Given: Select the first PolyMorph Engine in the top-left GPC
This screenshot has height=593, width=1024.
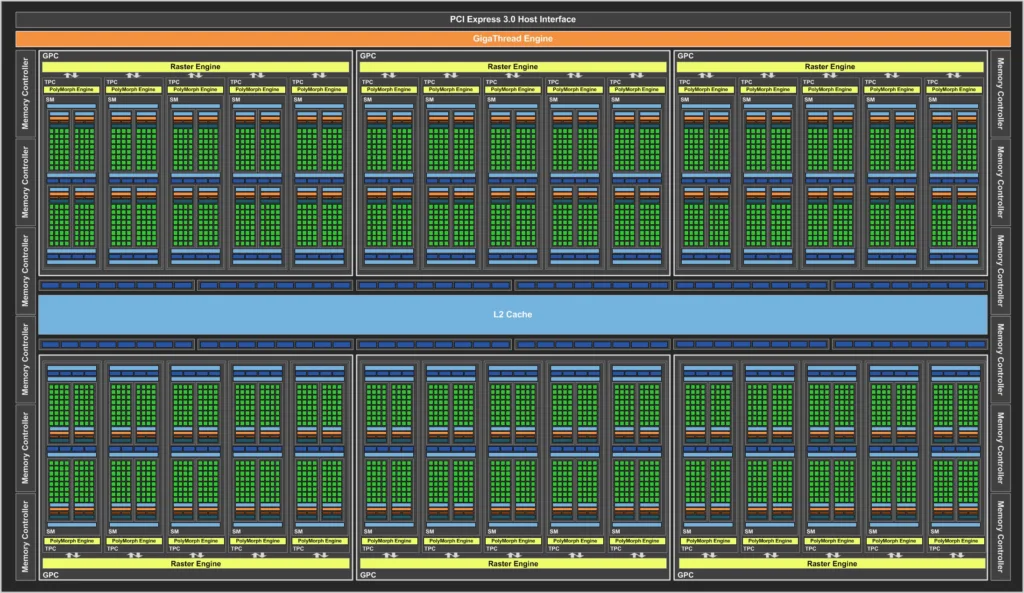Looking at the screenshot, I should coord(70,89).
